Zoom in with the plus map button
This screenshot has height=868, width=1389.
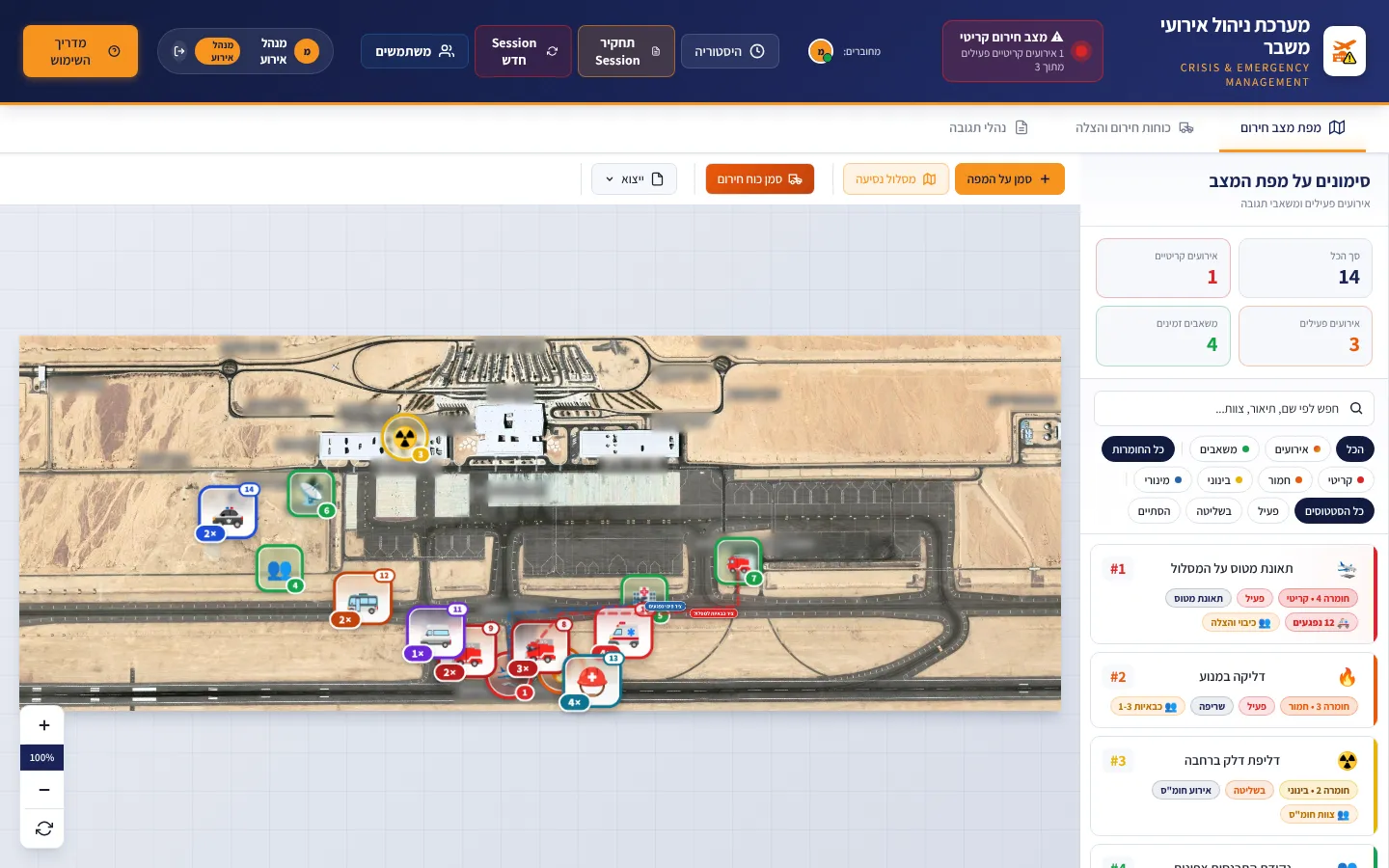(43, 725)
